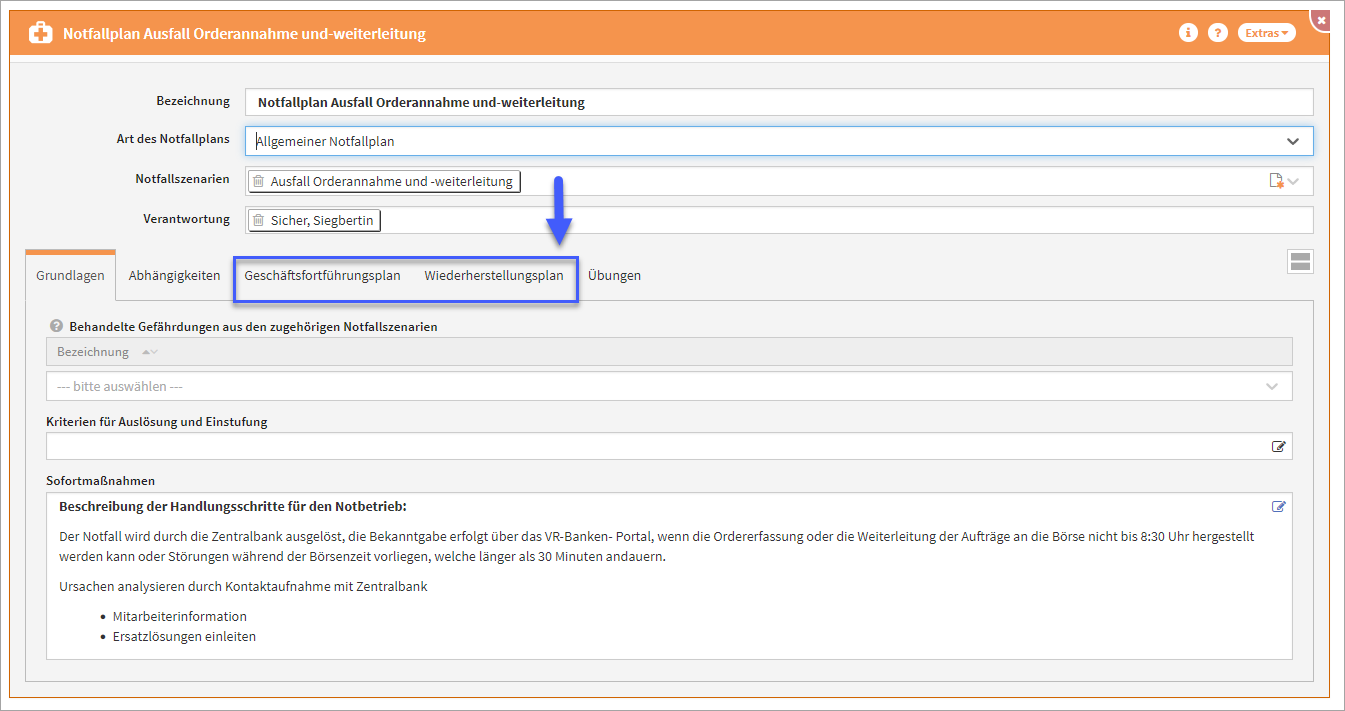The image size is (1345, 711).
Task: Edit Kriterien für Auslösung field icon
Action: [1278, 446]
